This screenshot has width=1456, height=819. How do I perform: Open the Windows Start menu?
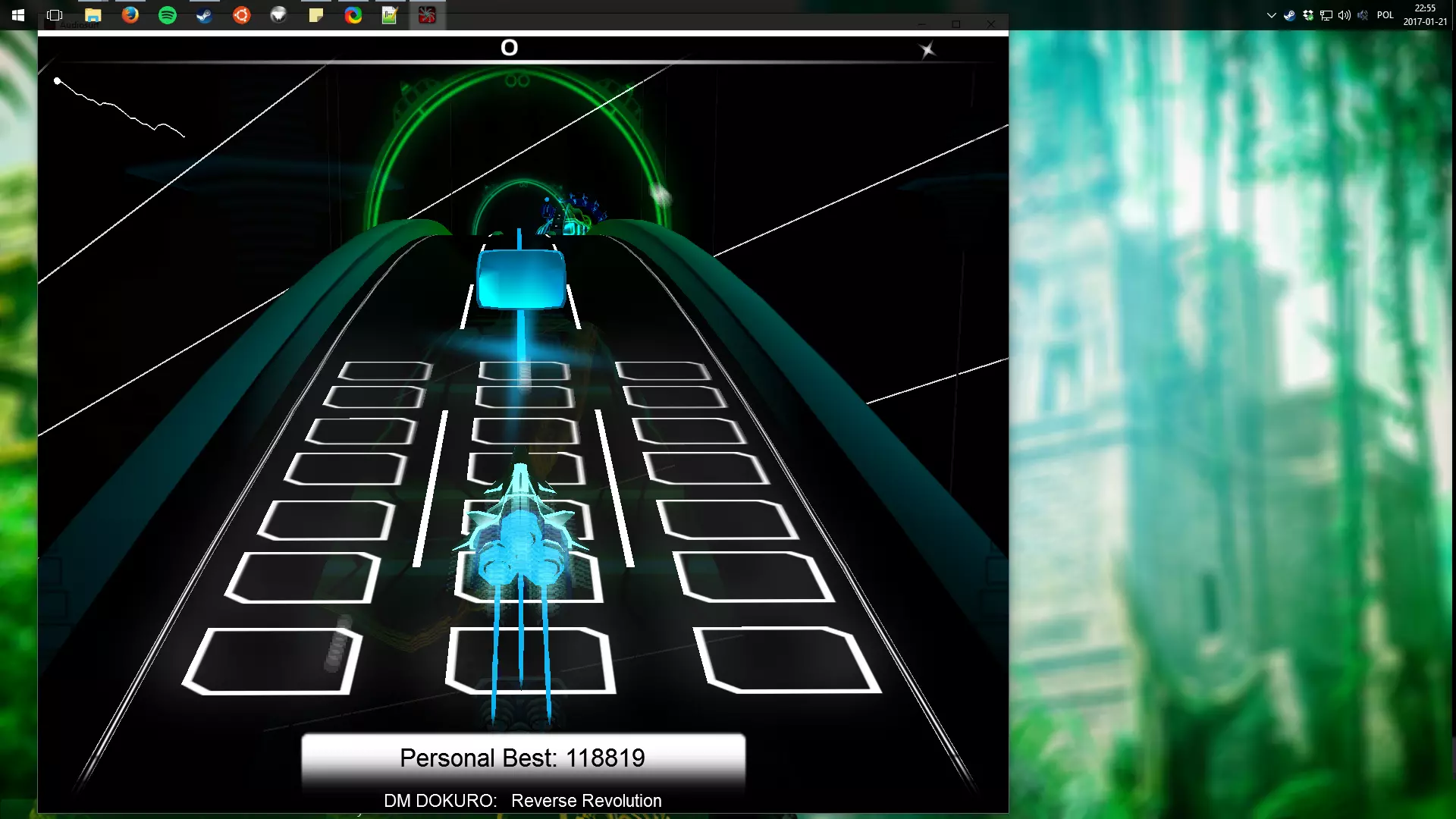(18, 15)
